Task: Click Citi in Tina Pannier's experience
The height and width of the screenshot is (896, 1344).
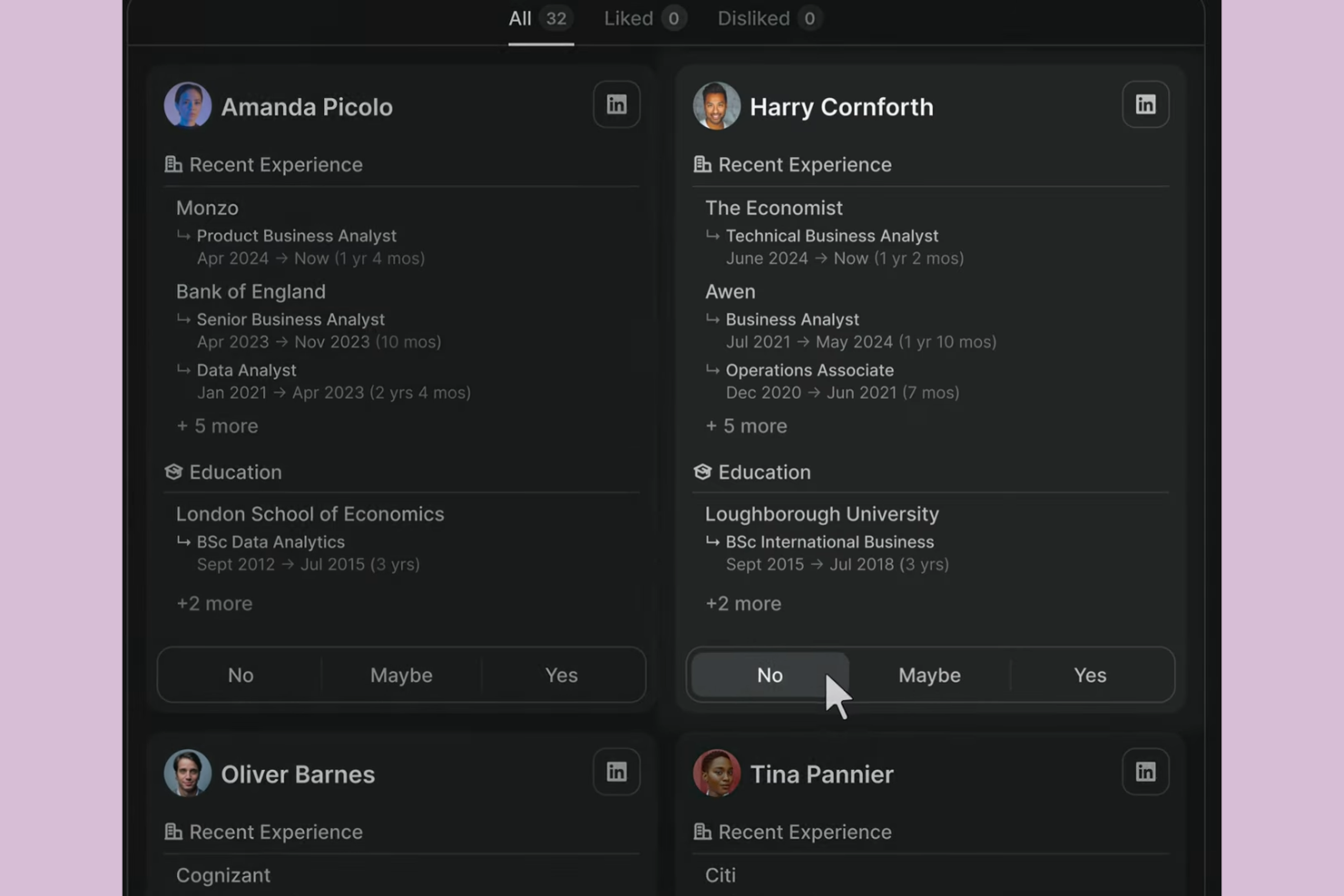Action: [720, 875]
